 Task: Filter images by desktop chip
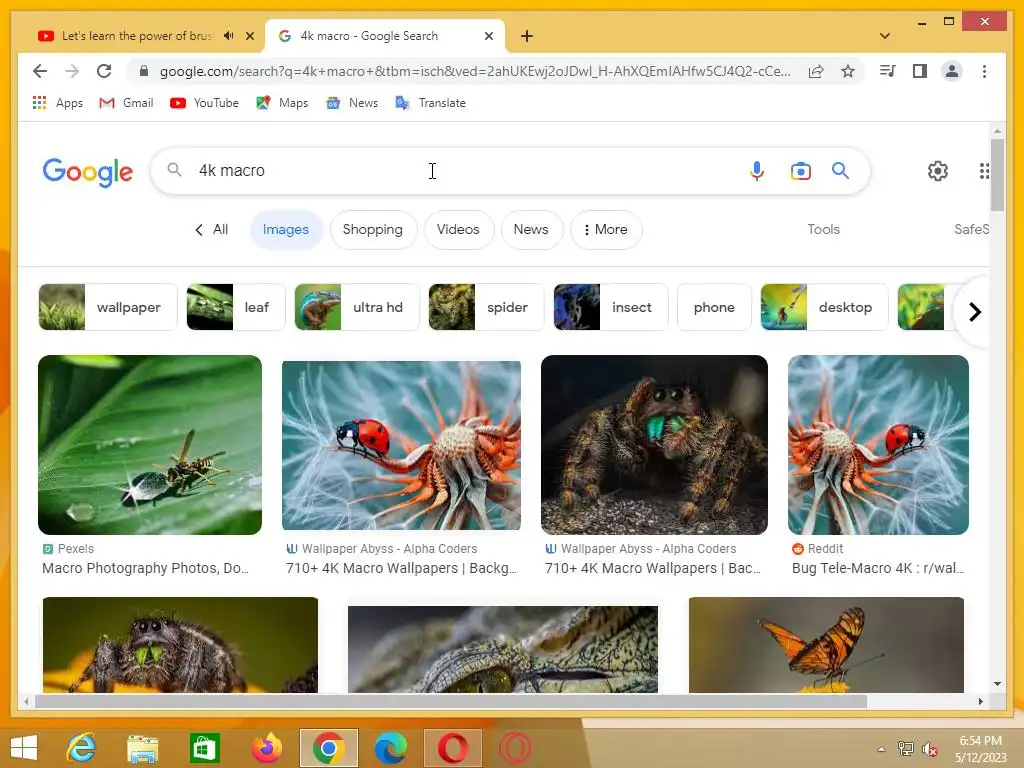824,307
